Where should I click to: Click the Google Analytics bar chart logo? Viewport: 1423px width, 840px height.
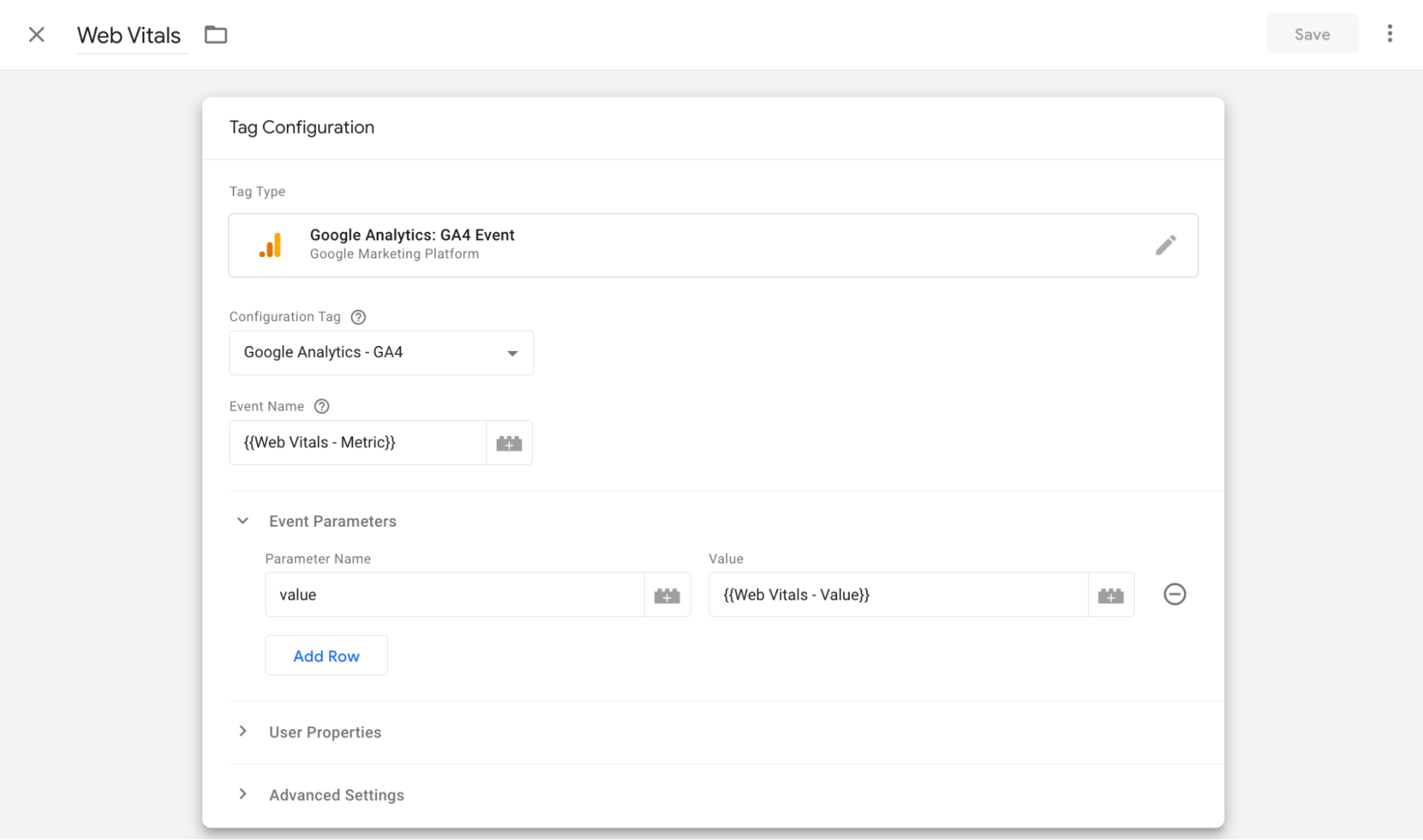pos(271,245)
